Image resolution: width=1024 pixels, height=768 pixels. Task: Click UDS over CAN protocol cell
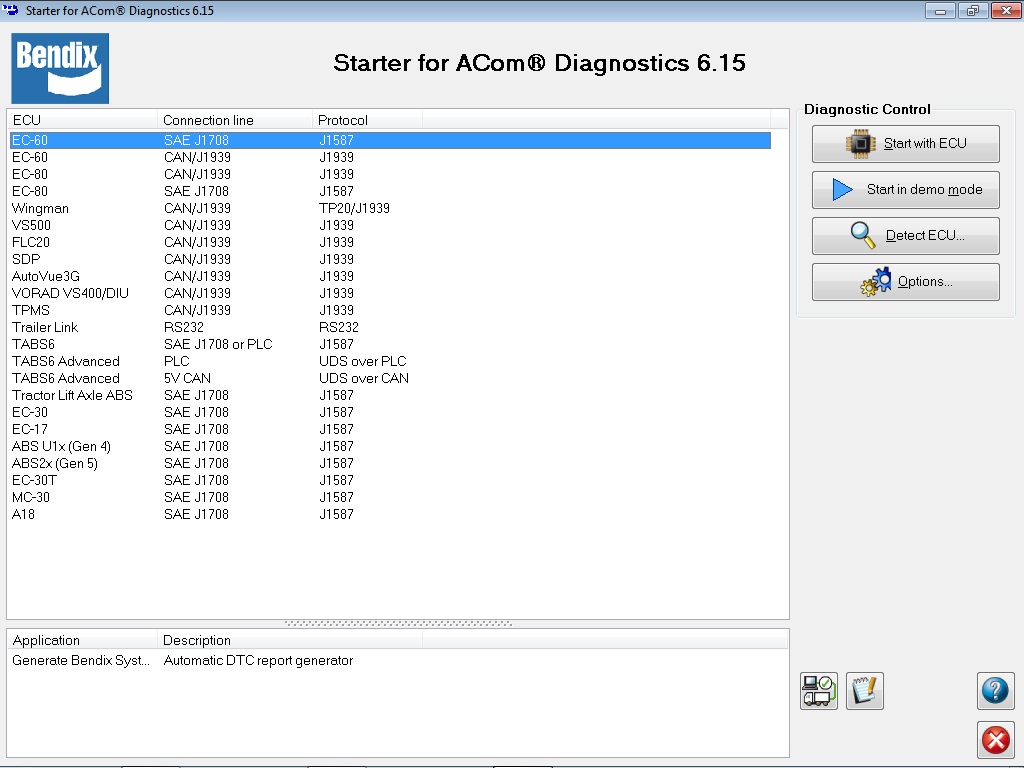tap(364, 378)
